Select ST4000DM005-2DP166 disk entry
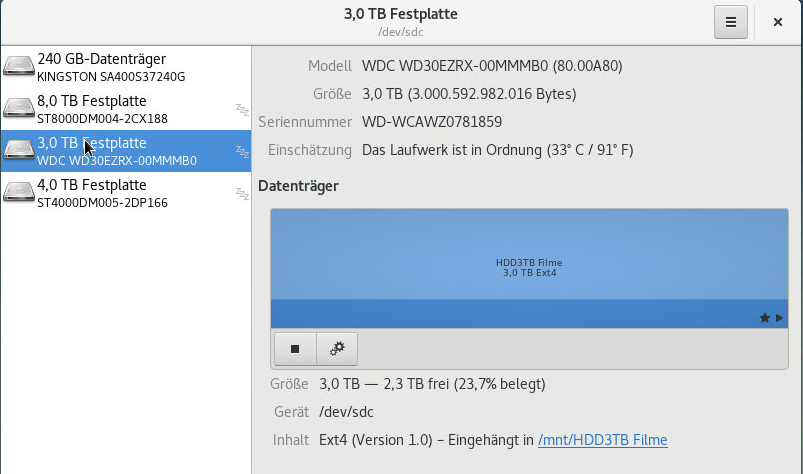This screenshot has height=474, width=803. [x=126, y=193]
